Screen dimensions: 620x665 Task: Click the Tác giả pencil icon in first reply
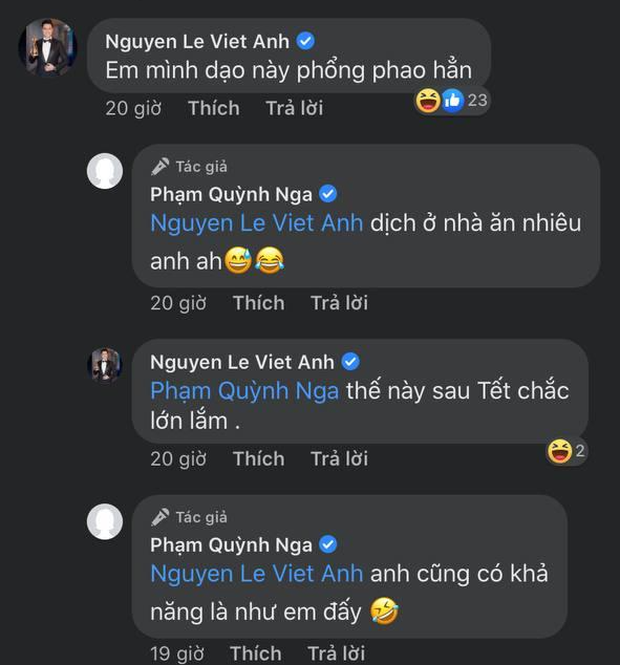(x=159, y=167)
